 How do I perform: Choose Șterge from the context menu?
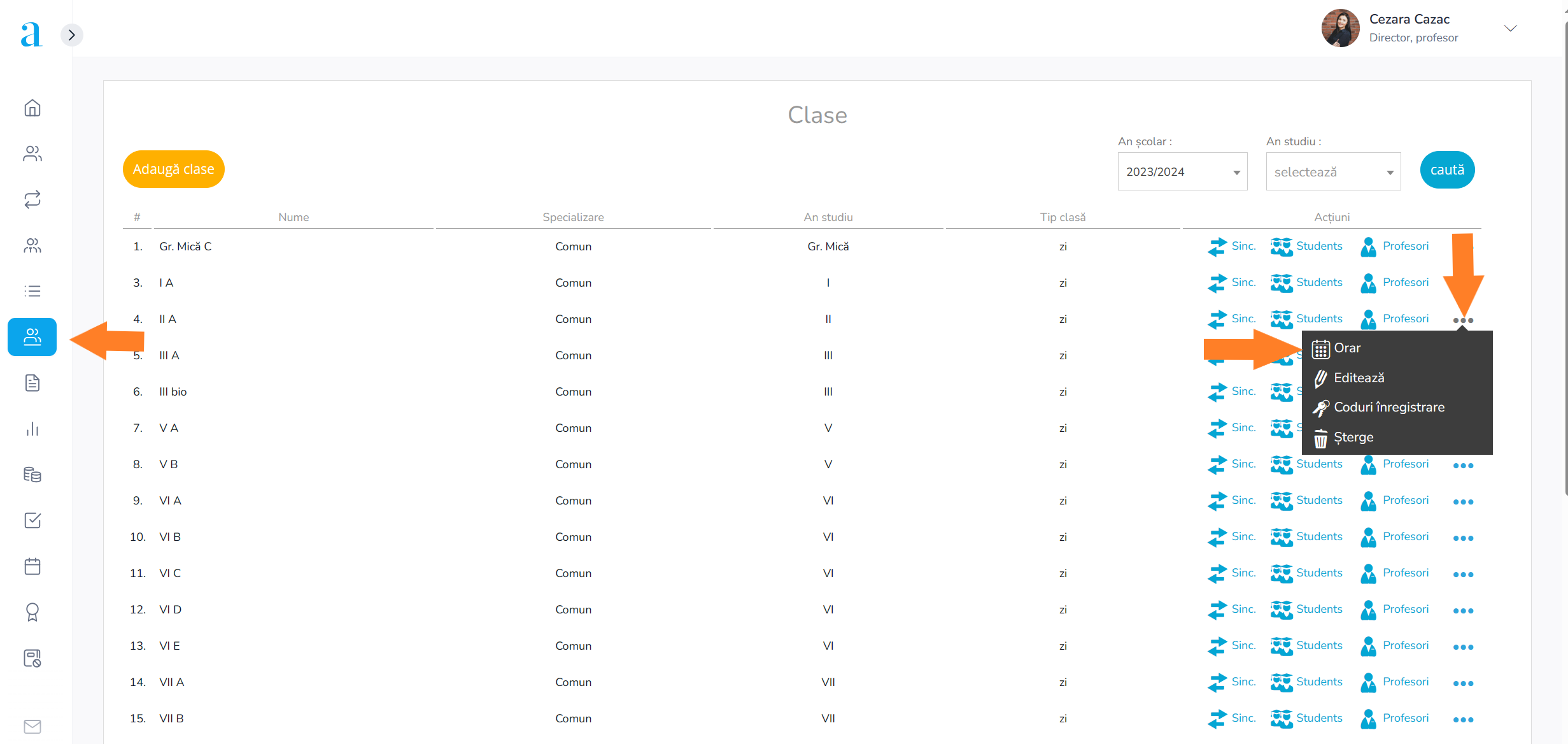pyautogui.click(x=1343, y=437)
